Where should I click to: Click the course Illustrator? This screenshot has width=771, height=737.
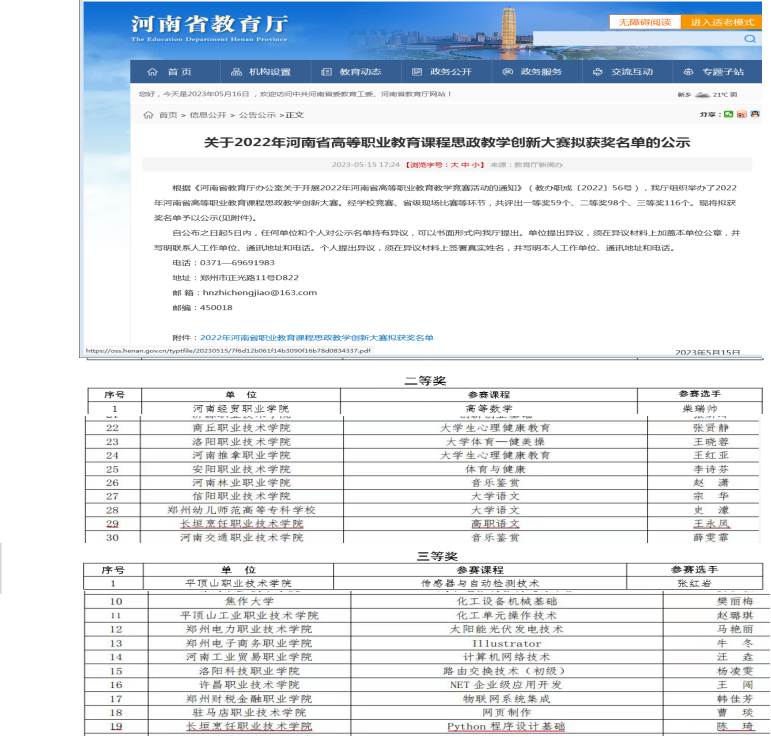[507, 643]
